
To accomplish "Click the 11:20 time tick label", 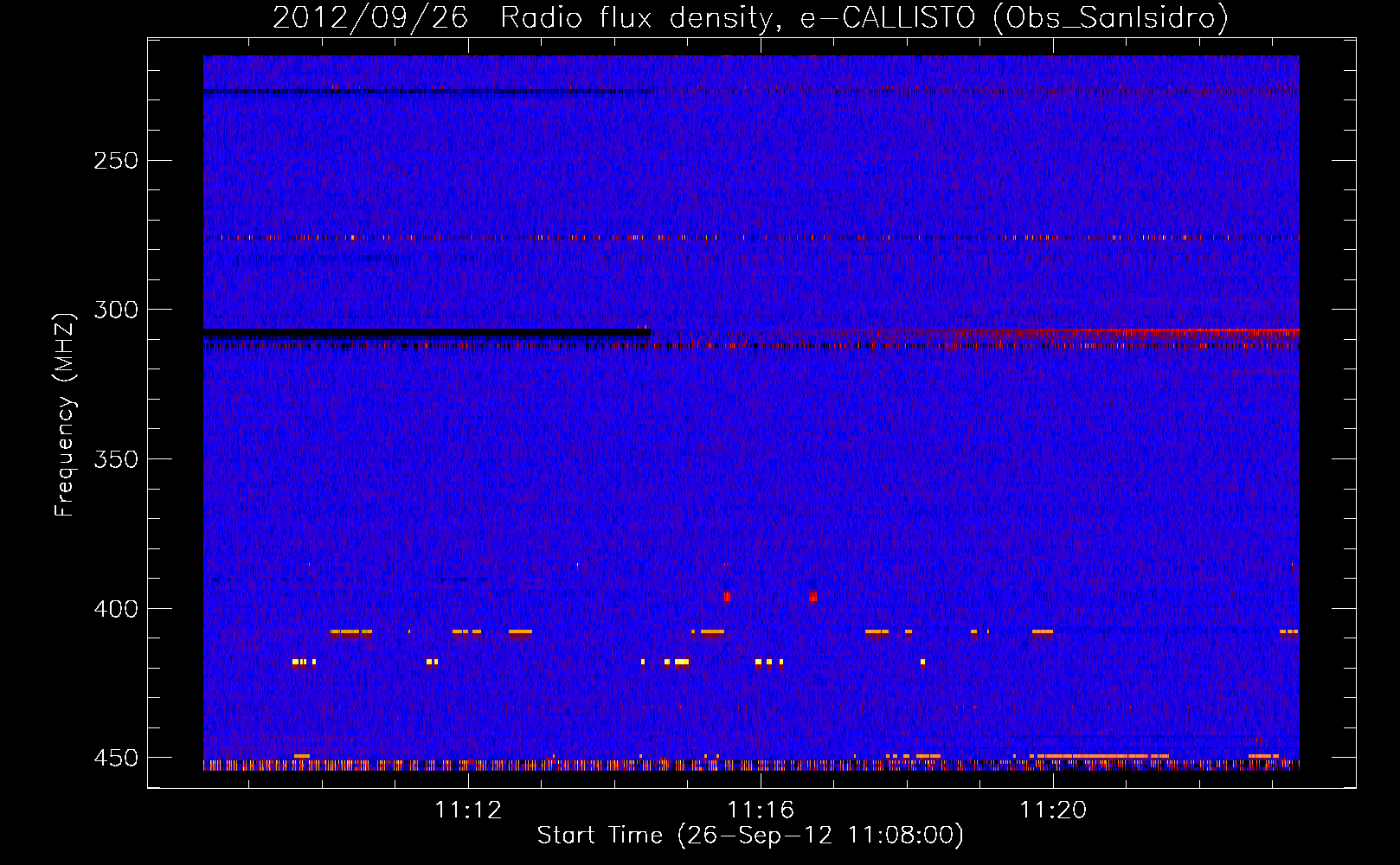I will point(1053,811).
